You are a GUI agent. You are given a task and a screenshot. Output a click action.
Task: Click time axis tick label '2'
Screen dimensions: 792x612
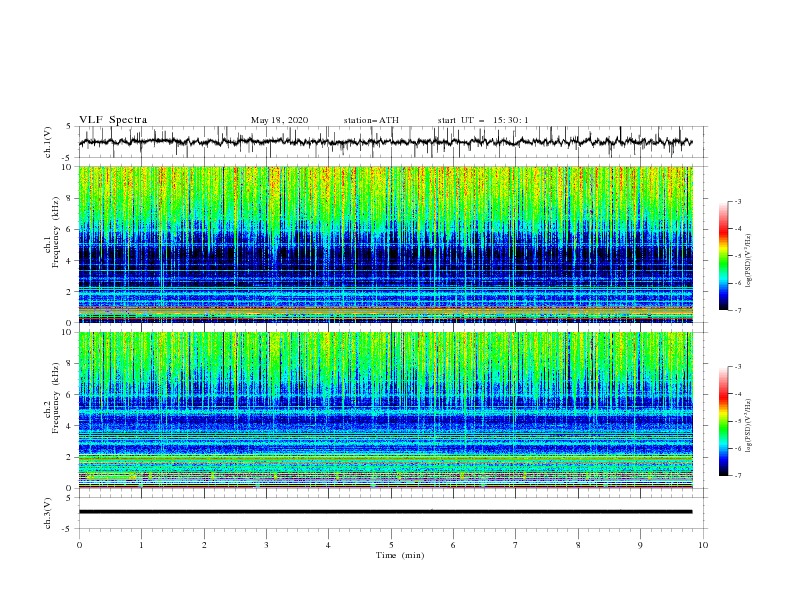point(204,545)
